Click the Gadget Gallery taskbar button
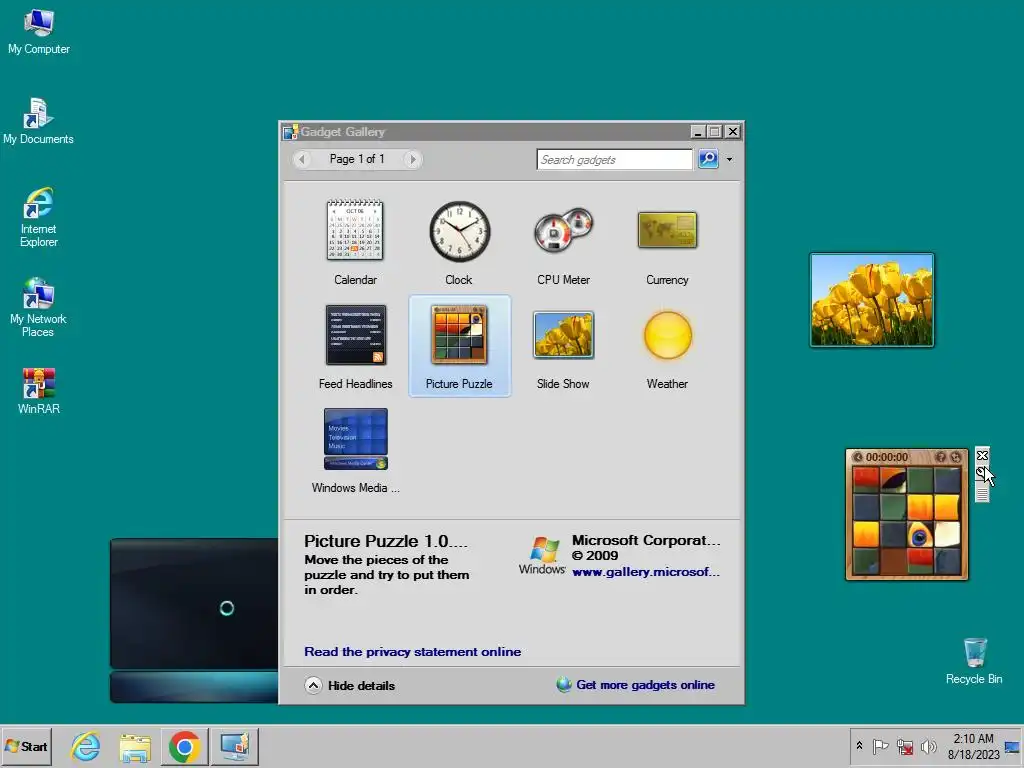 coord(234,747)
